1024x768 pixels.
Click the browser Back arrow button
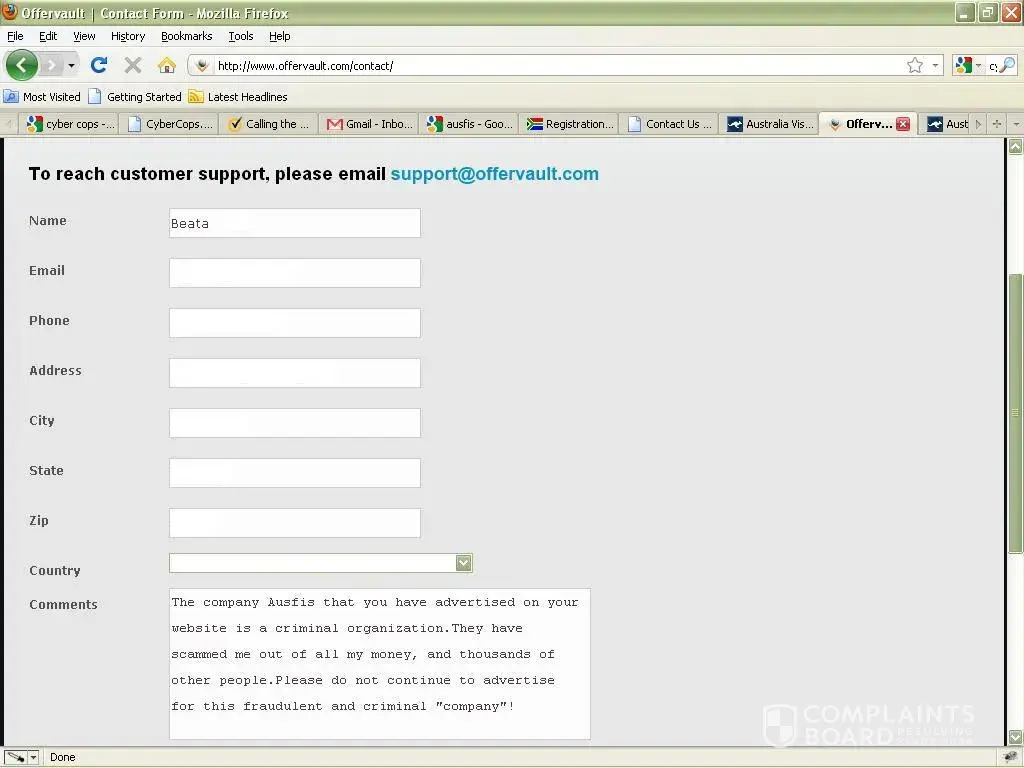(x=21, y=66)
